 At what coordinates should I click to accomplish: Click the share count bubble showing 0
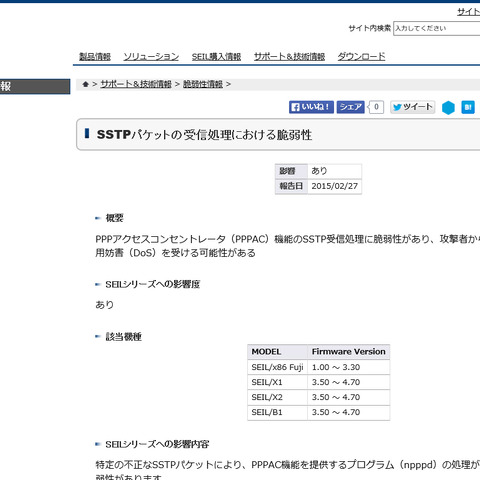[x=376, y=107]
